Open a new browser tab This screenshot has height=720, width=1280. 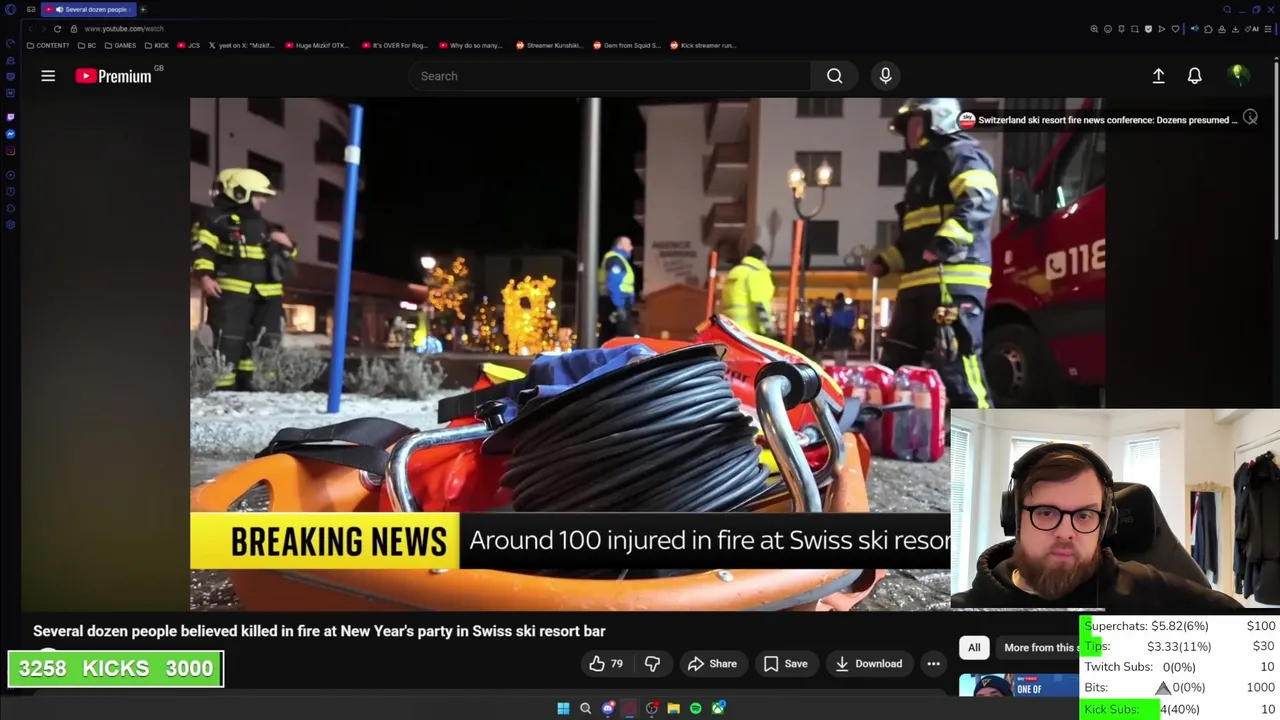click(x=143, y=9)
